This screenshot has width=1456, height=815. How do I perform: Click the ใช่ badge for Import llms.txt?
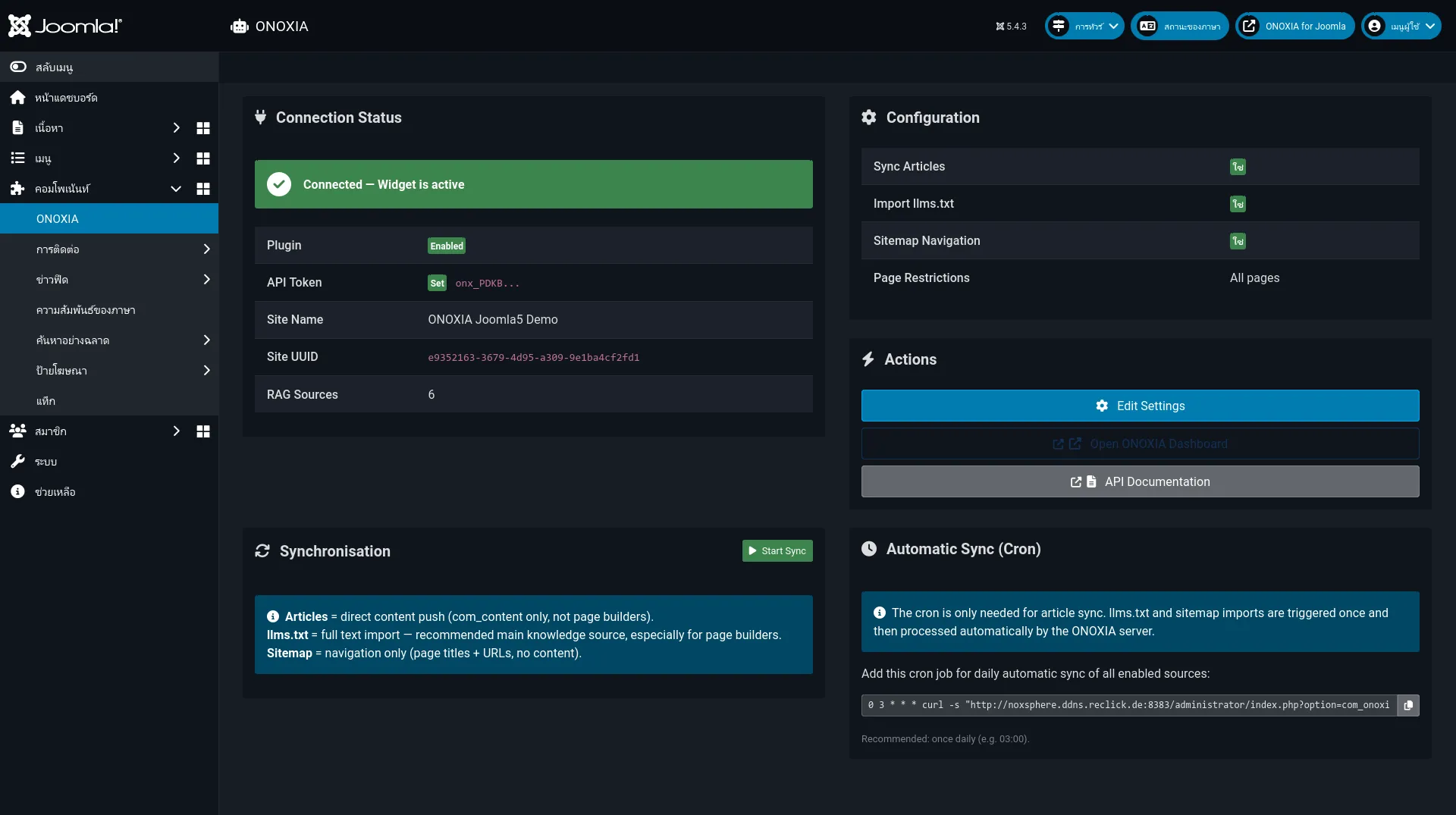[x=1238, y=204]
